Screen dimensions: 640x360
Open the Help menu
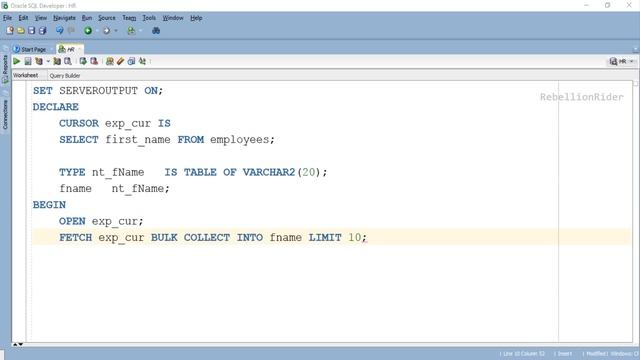196,18
